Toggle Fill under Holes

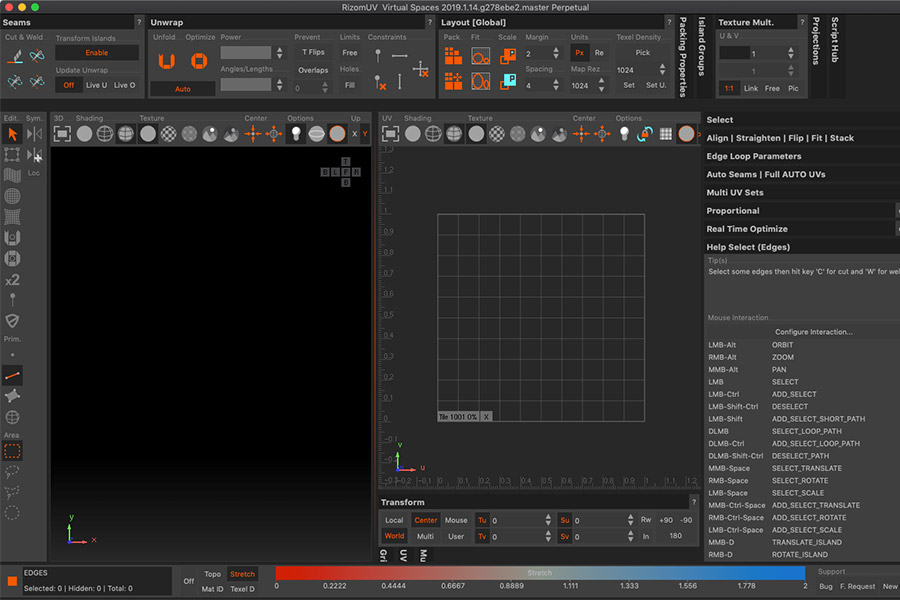(x=350, y=85)
